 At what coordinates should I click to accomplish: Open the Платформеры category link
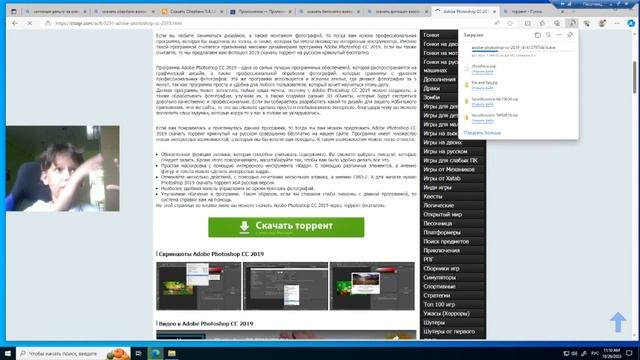[x=442, y=232]
